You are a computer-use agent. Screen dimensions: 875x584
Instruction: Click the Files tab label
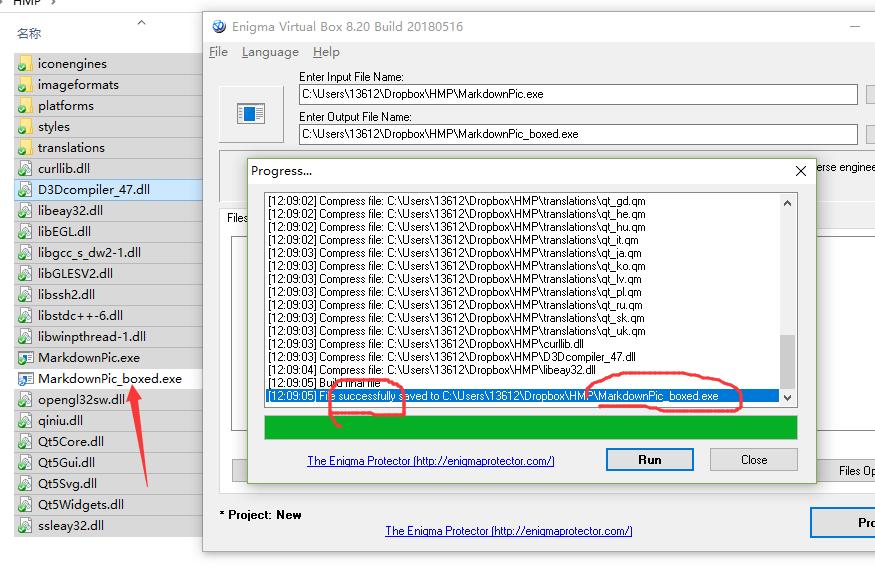coord(237,218)
